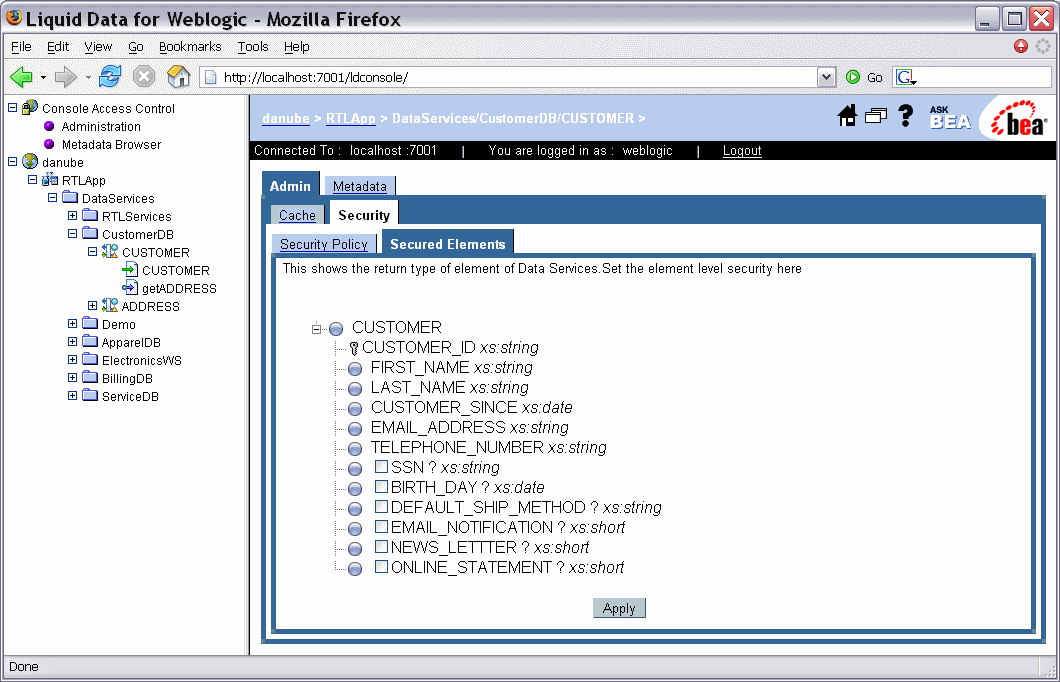The image size is (1060, 682).
Task: Click the FIRST_NAME element circle icon
Action: (355, 368)
